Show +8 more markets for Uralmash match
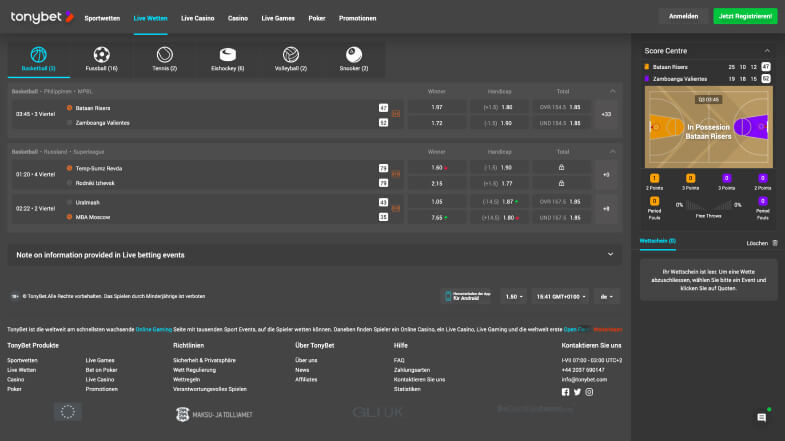 (606, 209)
